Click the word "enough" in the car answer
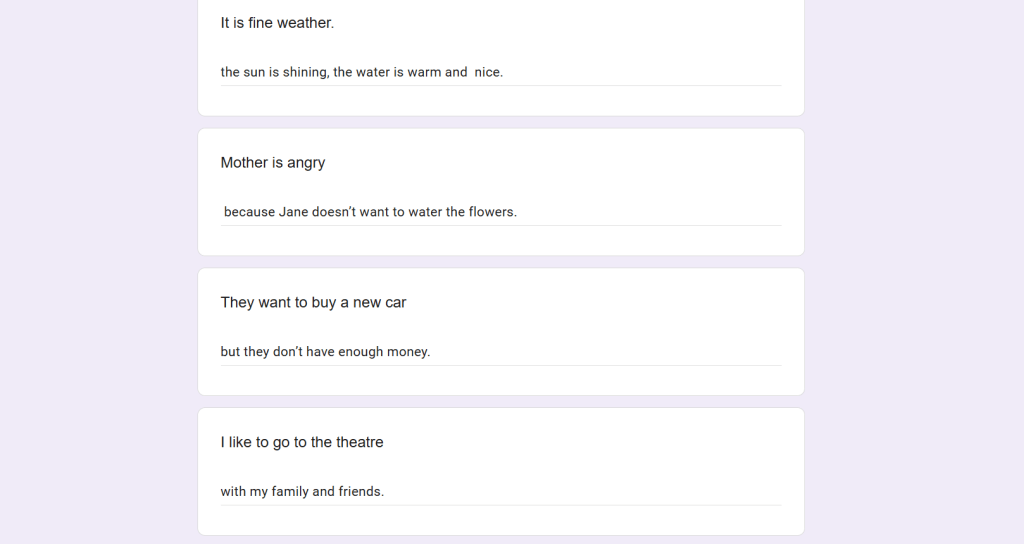Screen dimensions: 1024x544 [360, 352]
